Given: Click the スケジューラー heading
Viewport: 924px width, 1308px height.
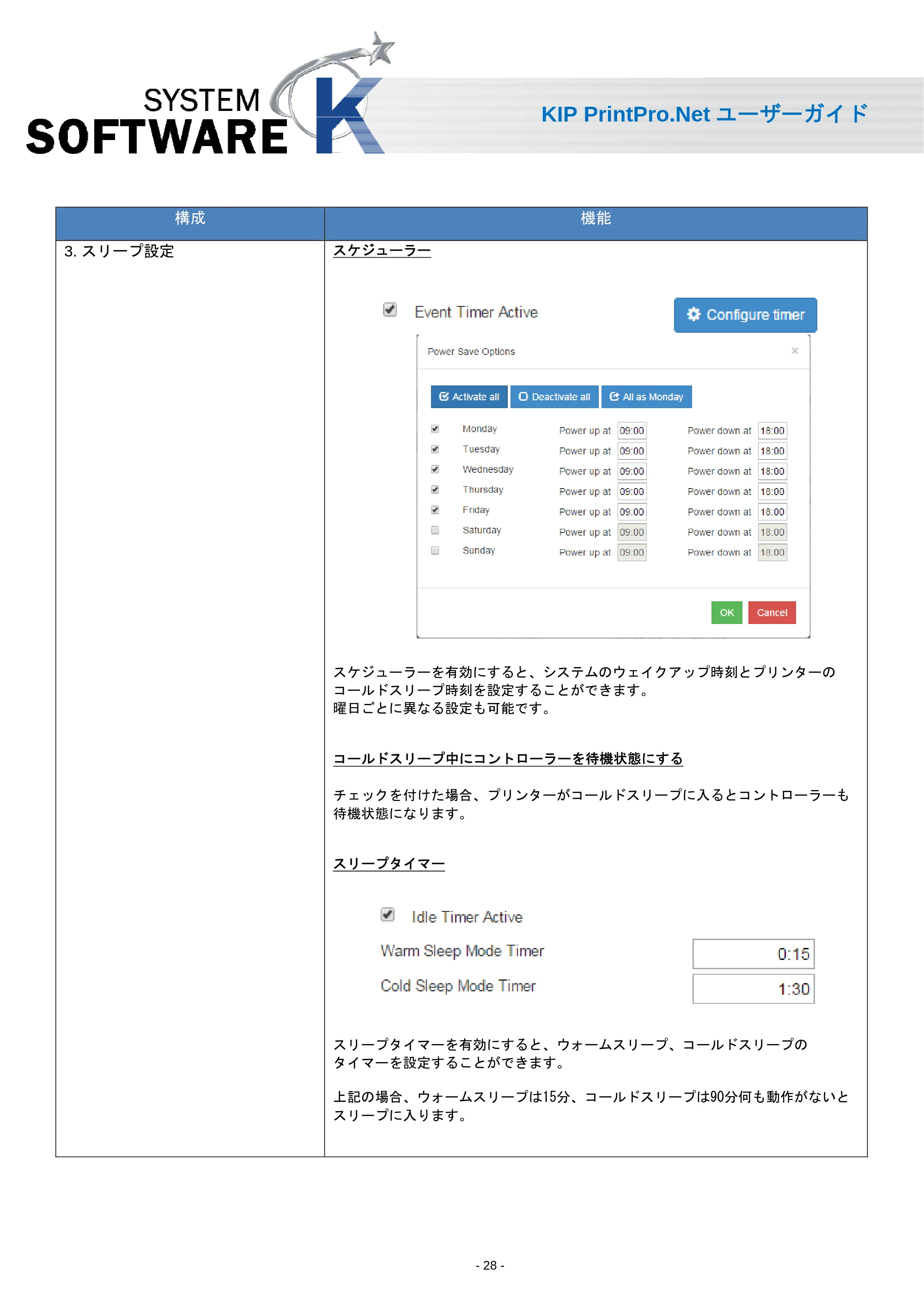Looking at the screenshot, I should (x=382, y=251).
